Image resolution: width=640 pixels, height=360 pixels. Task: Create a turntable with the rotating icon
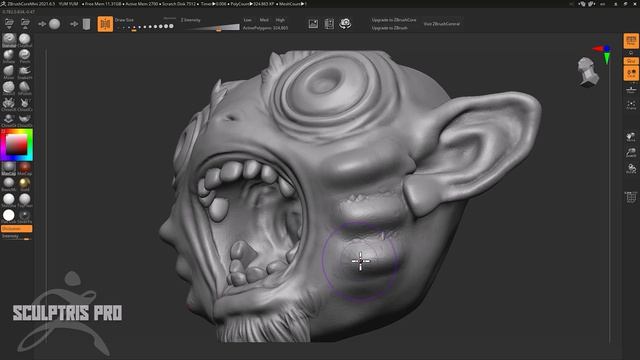[345, 24]
